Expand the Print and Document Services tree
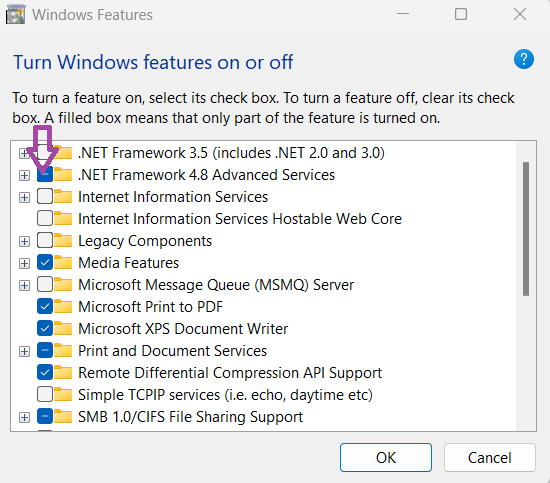Viewport: 550px width, 483px height. pos(24,351)
